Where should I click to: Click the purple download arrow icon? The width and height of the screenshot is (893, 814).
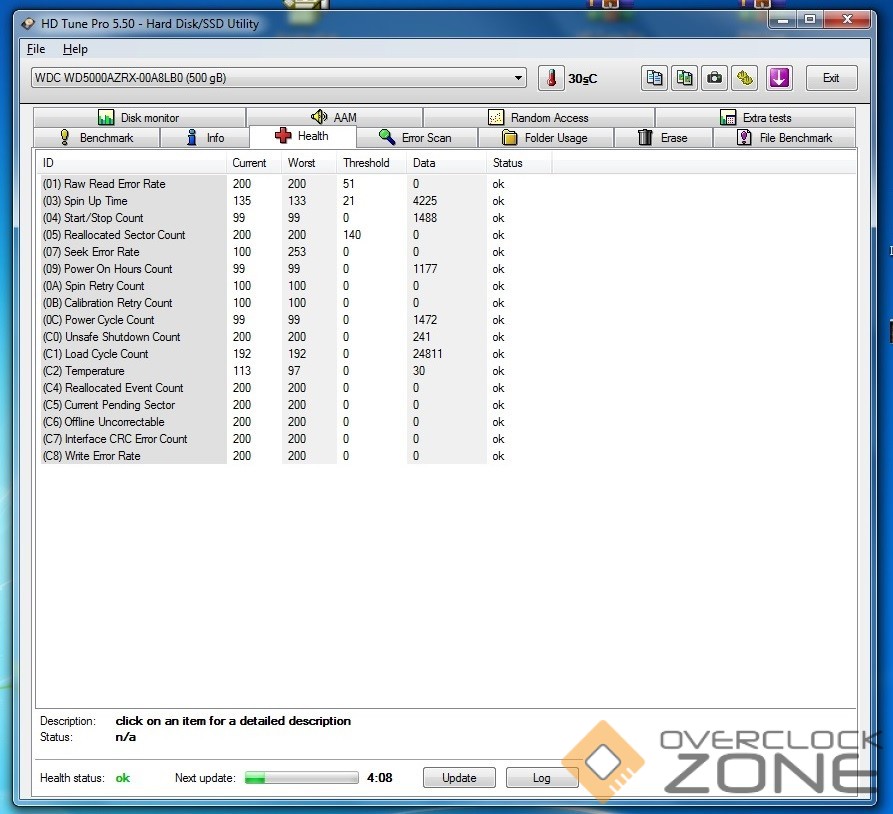[x=779, y=78]
